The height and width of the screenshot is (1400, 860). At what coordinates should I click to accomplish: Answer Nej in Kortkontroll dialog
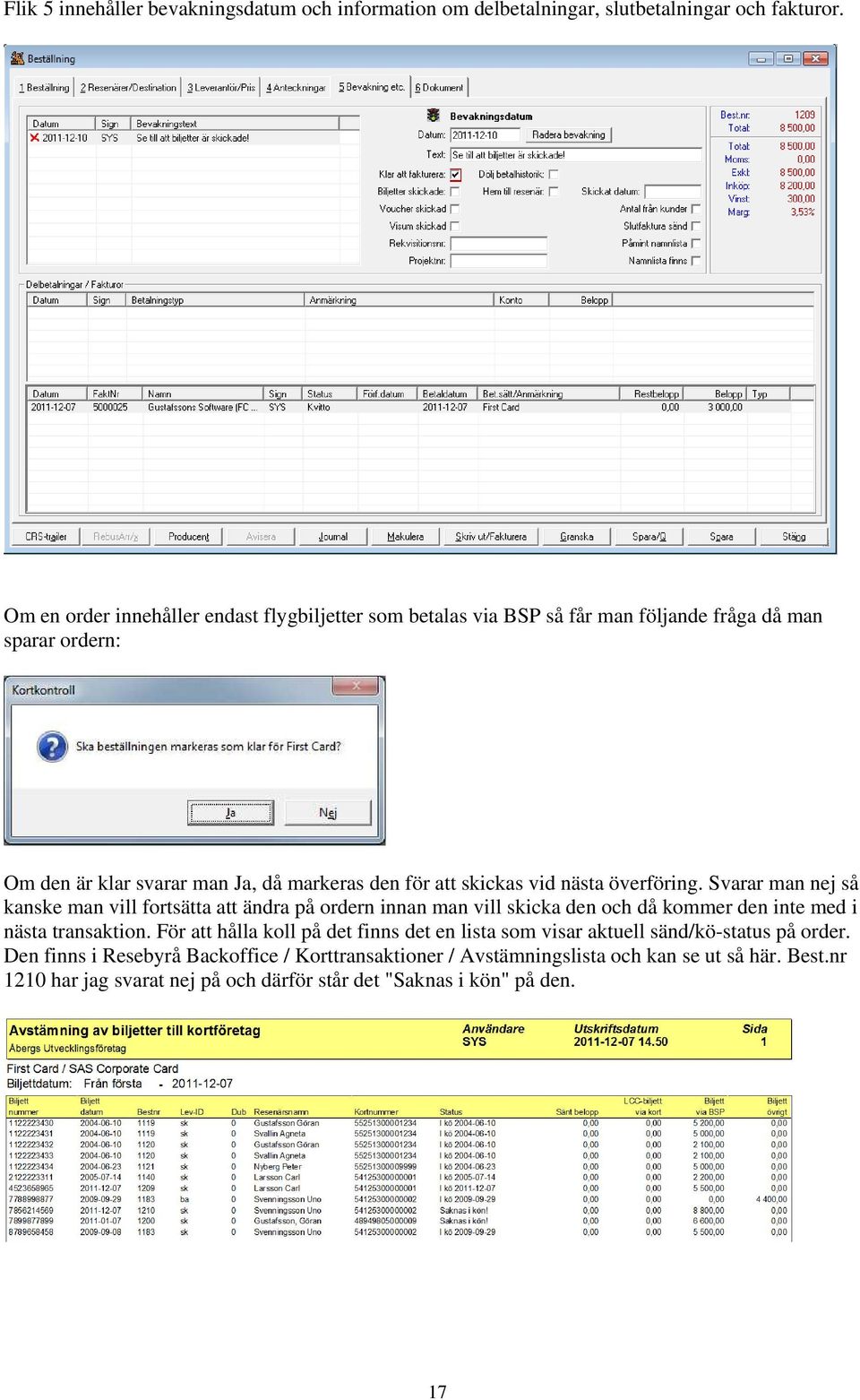[x=328, y=813]
